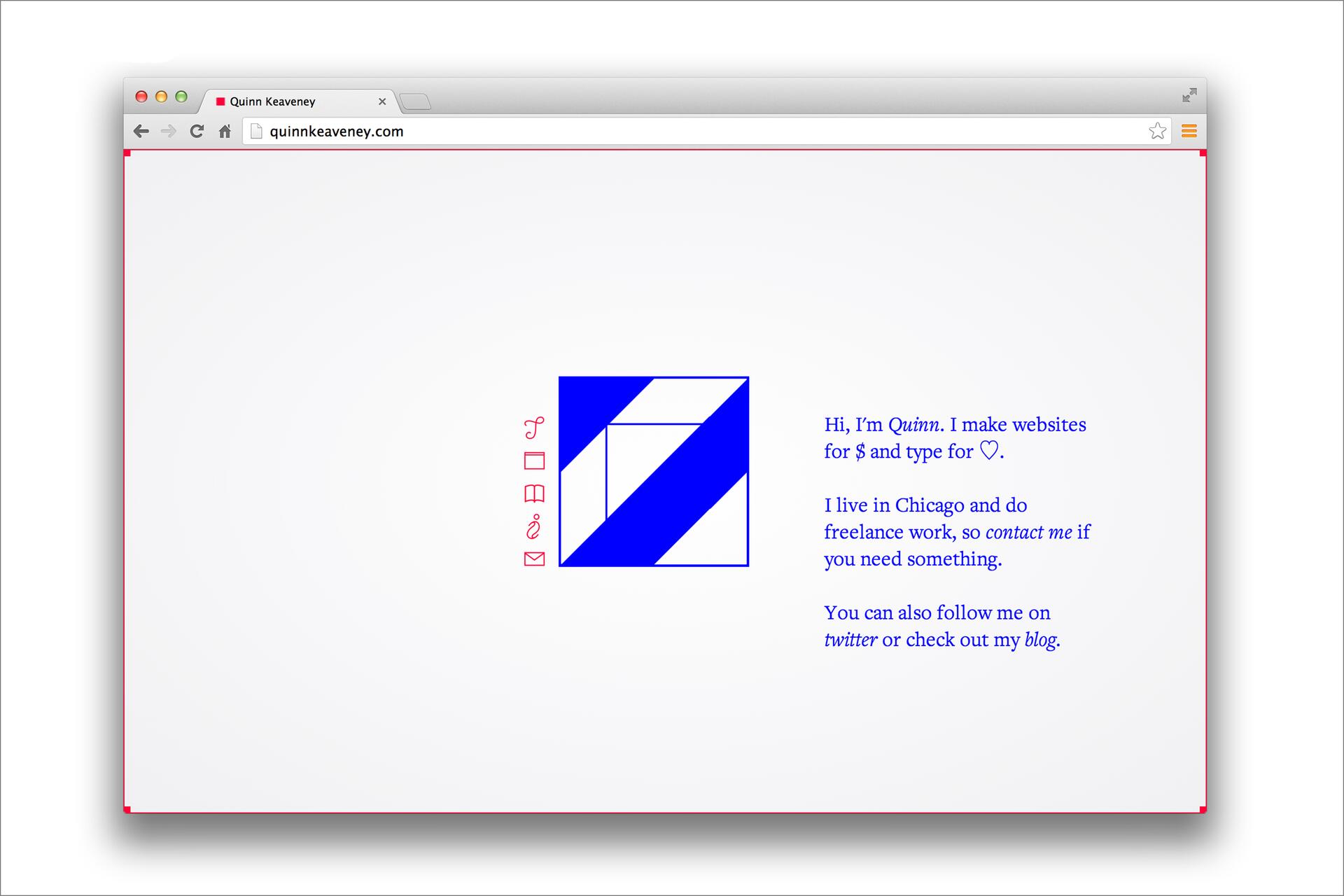Reload the page with the refresh icon
The width and height of the screenshot is (1344, 896).
coord(197,131)
